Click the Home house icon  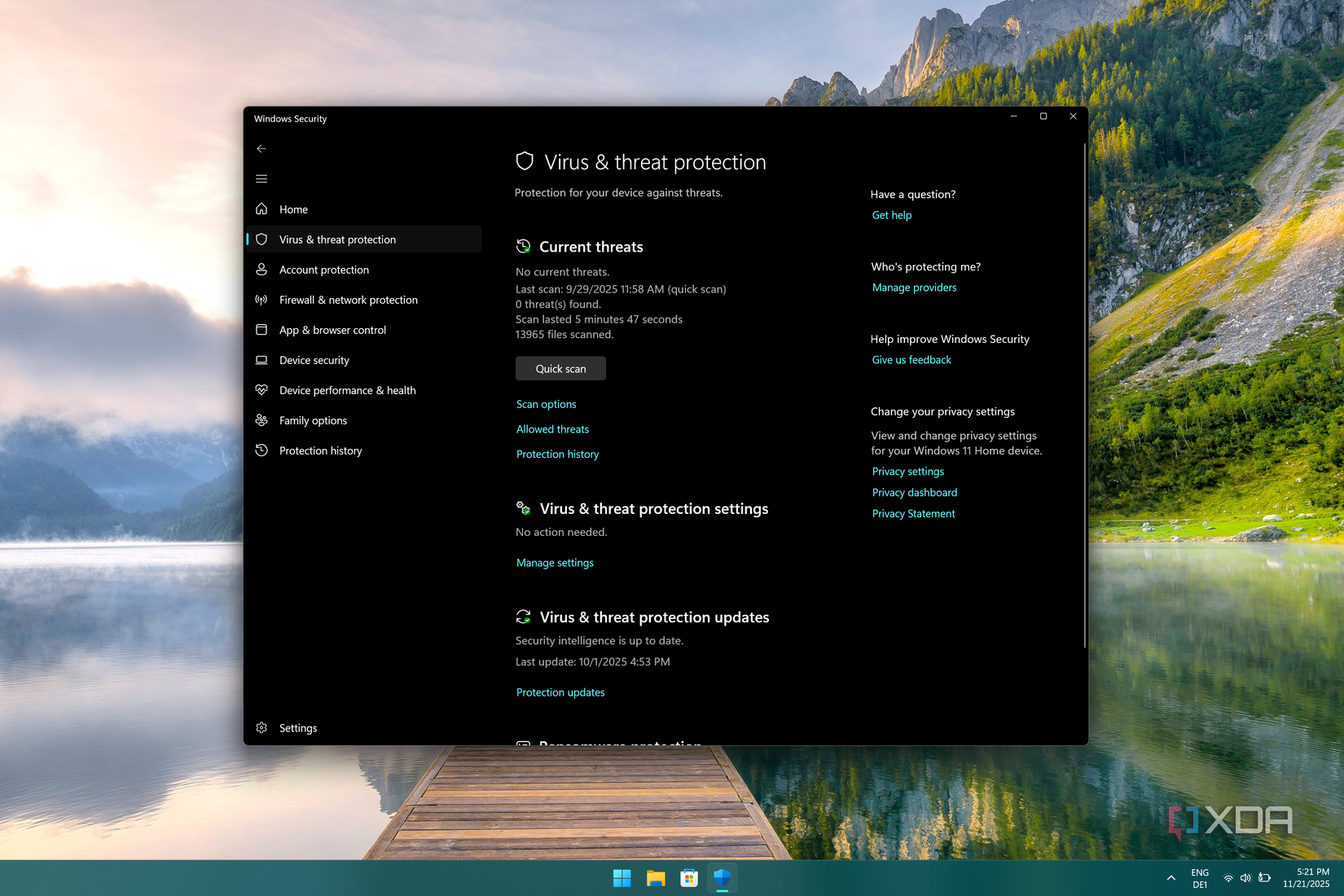[261, 209]
